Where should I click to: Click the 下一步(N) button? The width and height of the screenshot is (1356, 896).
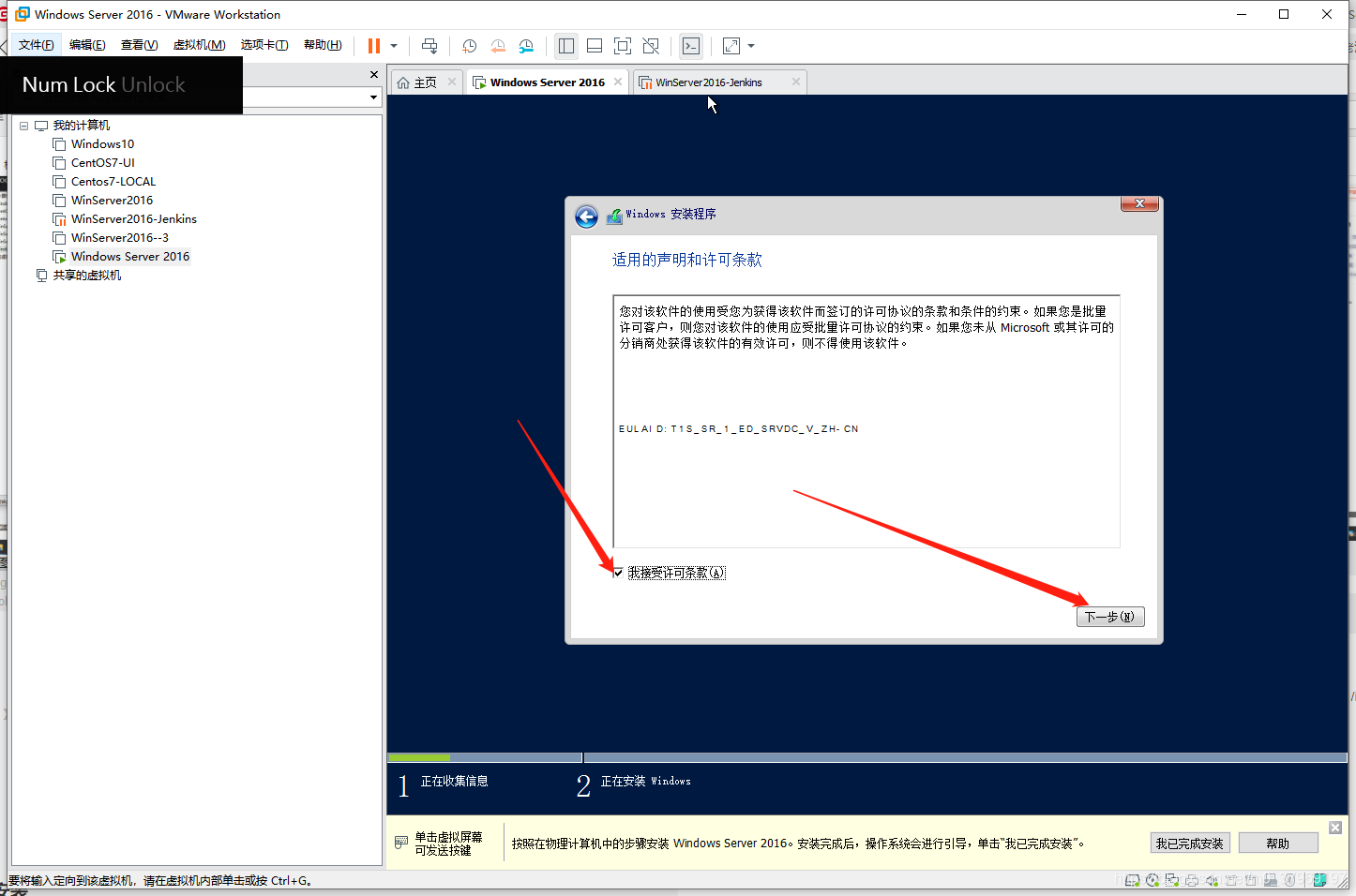click(x=1110, y=617)
